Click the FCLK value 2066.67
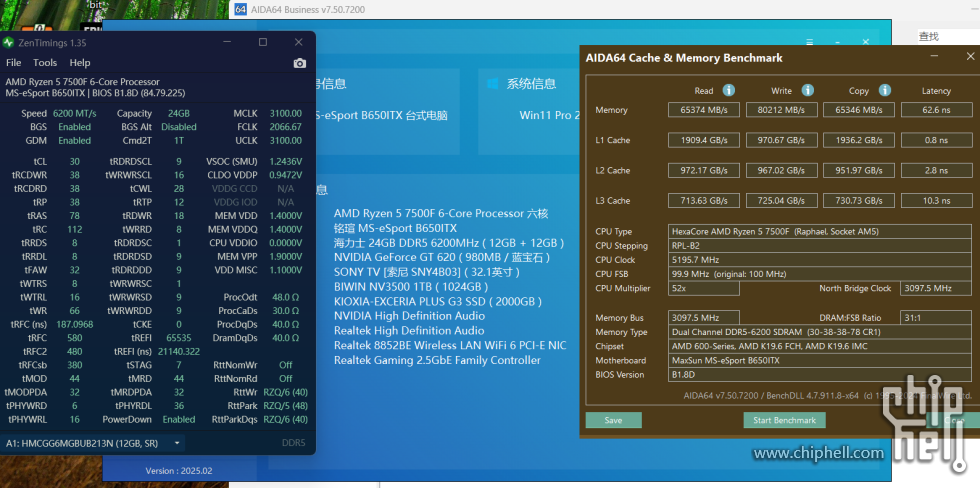 click(x=286, y=127)
